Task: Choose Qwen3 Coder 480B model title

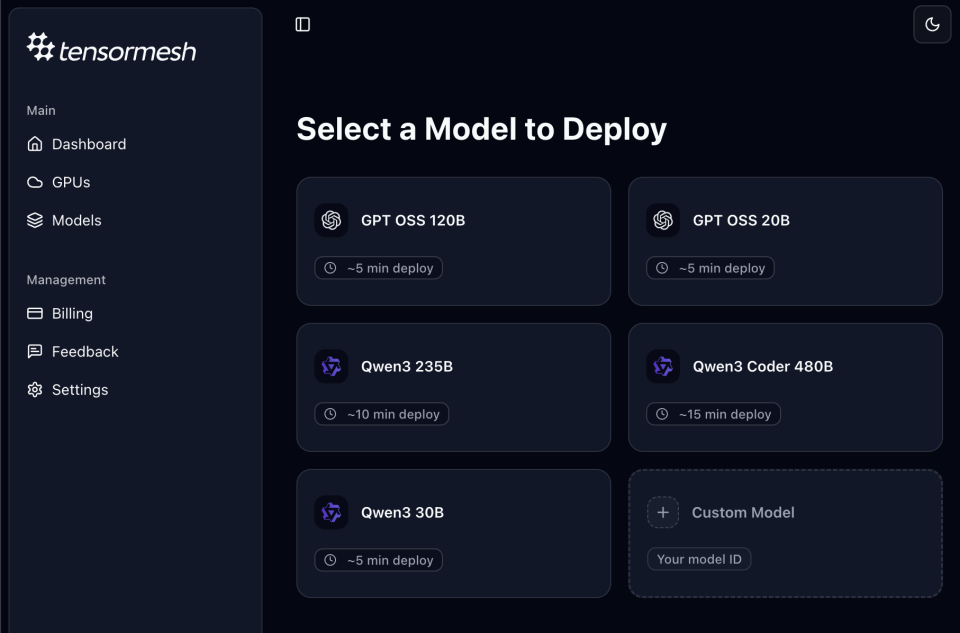Action: click(763, 366)
